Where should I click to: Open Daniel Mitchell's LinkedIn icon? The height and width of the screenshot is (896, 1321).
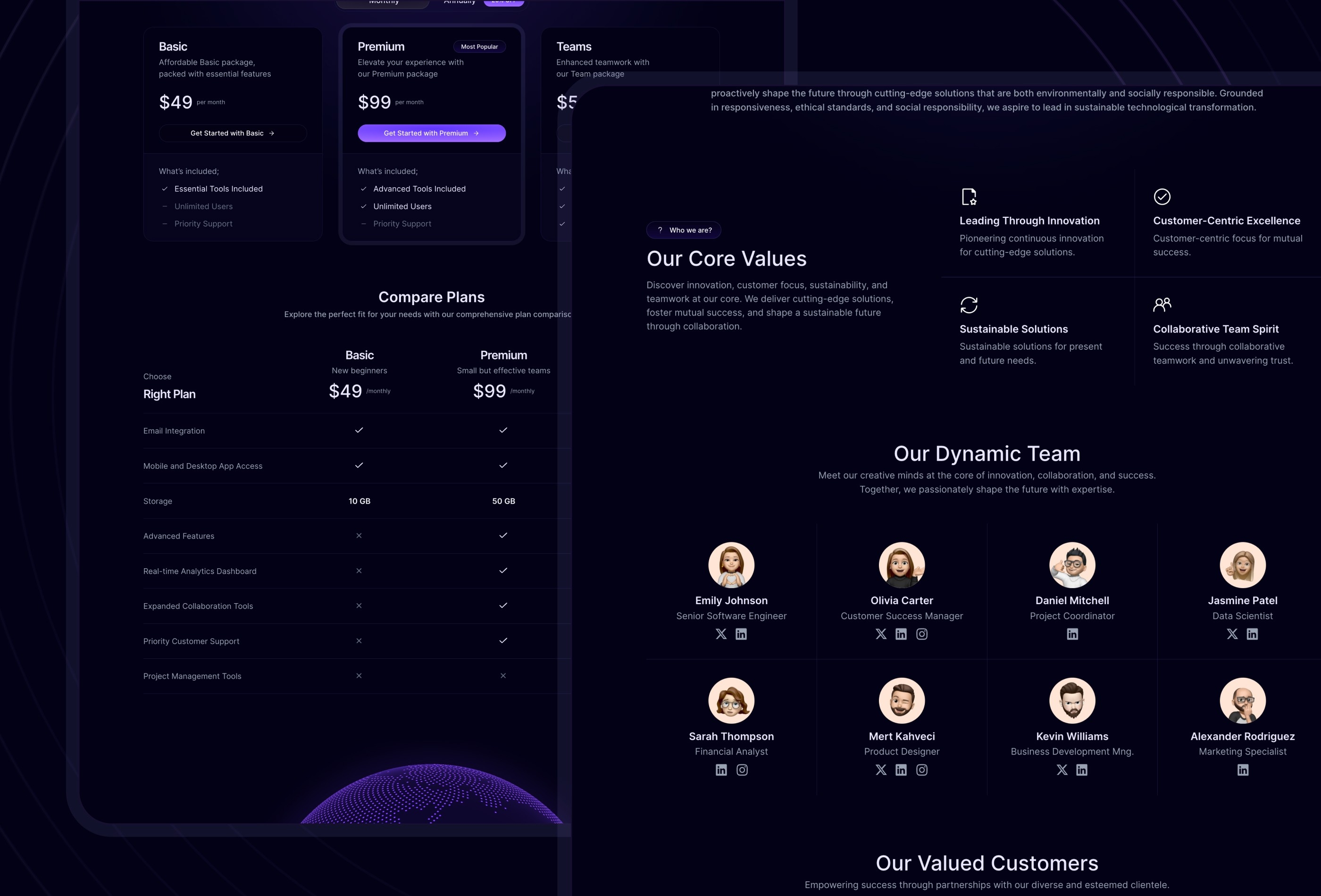1072,634
